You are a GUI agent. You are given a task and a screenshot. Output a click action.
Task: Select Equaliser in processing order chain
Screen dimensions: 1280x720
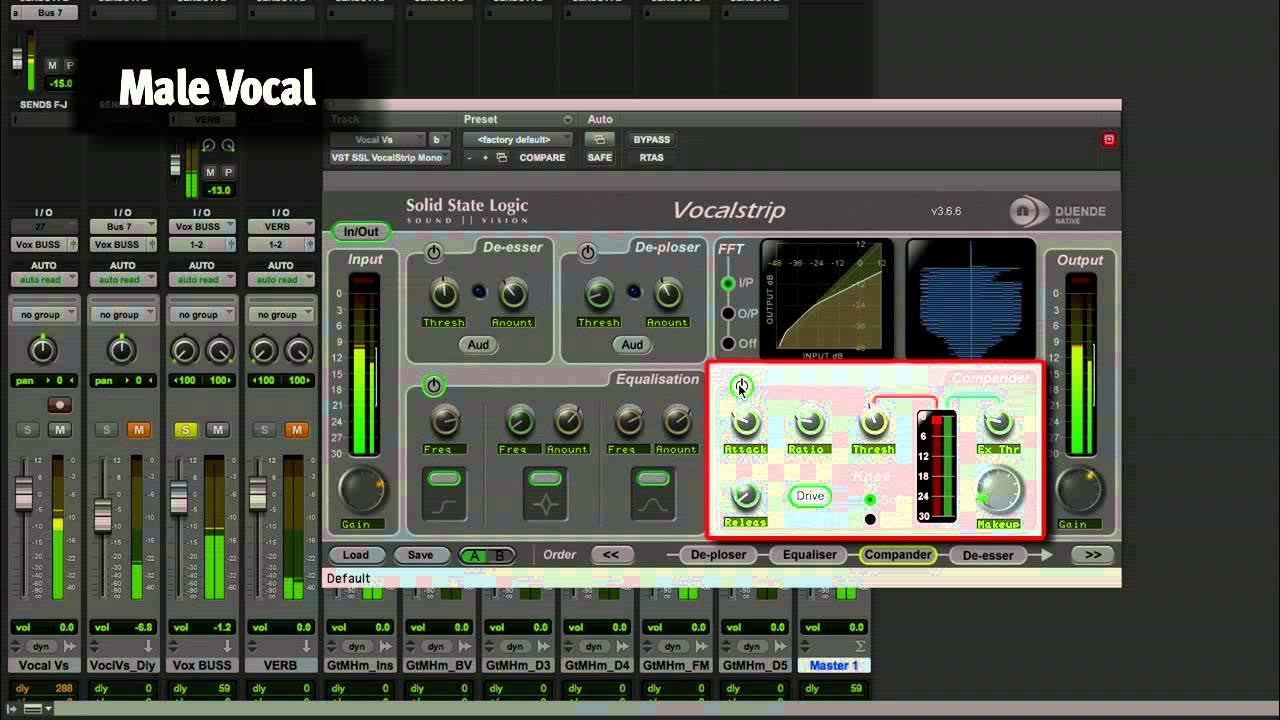809,555
